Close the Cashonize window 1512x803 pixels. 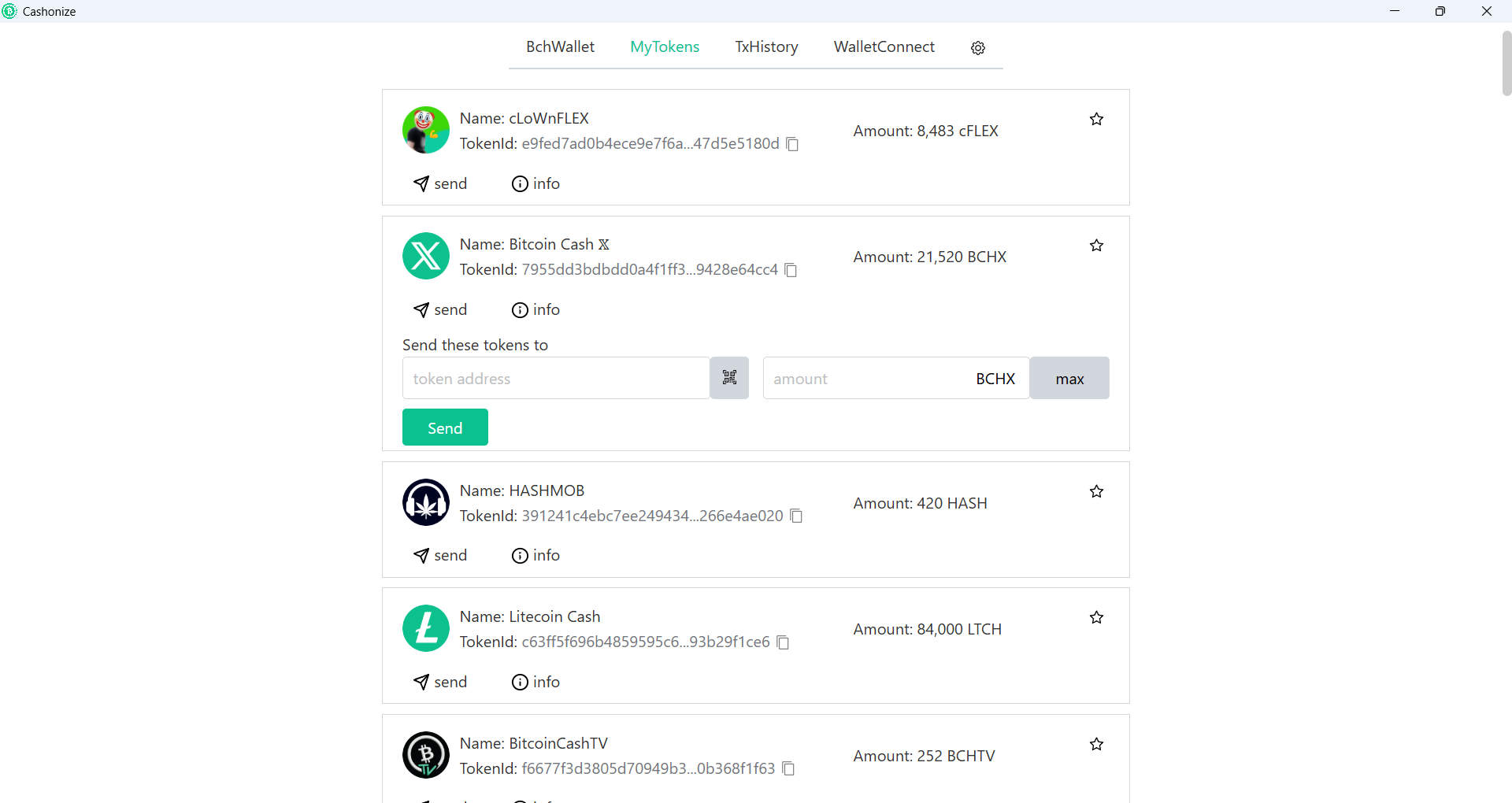click(x=1487, y=11)
